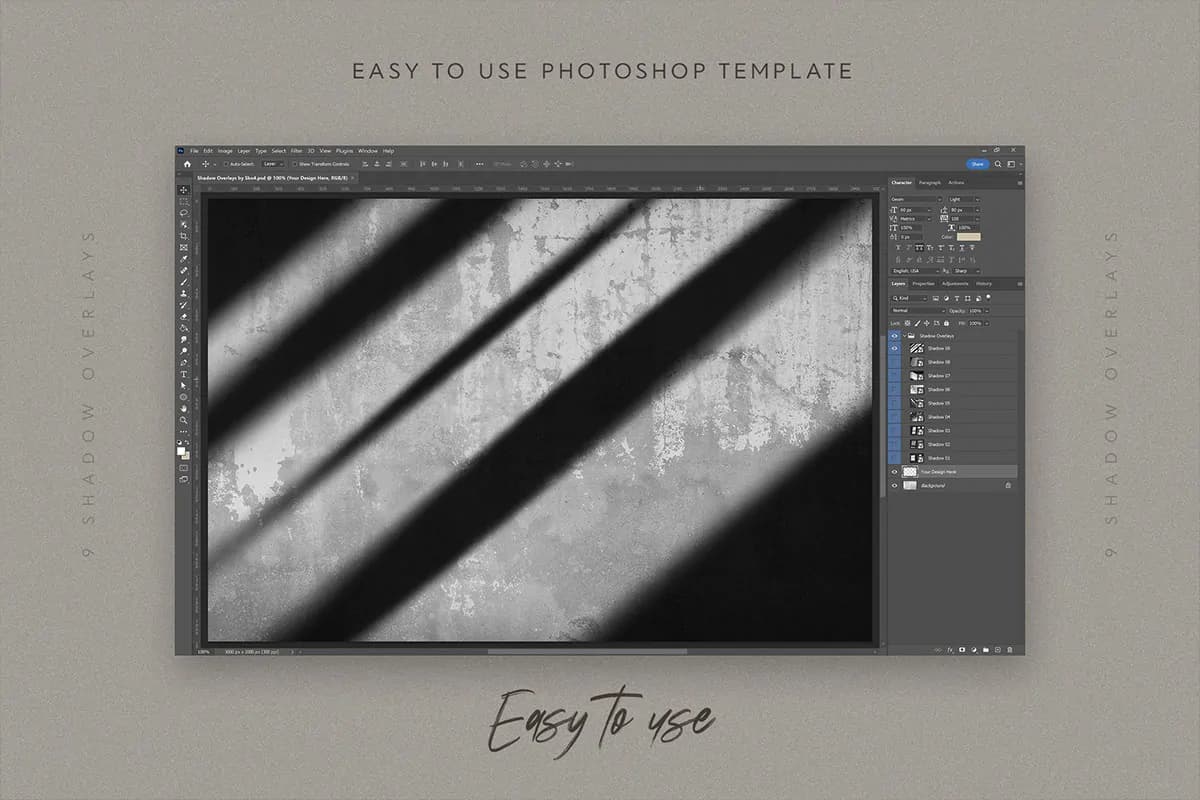Hide the Your Design Here layer

click(x=895, y=471)
